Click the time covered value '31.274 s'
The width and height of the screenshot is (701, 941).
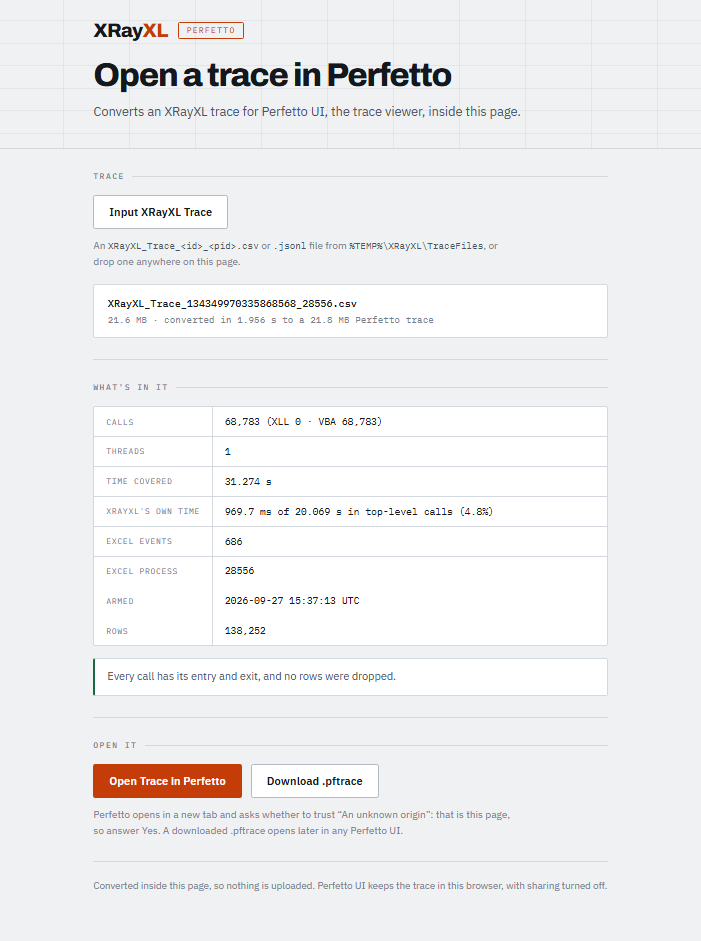(248, 481)
